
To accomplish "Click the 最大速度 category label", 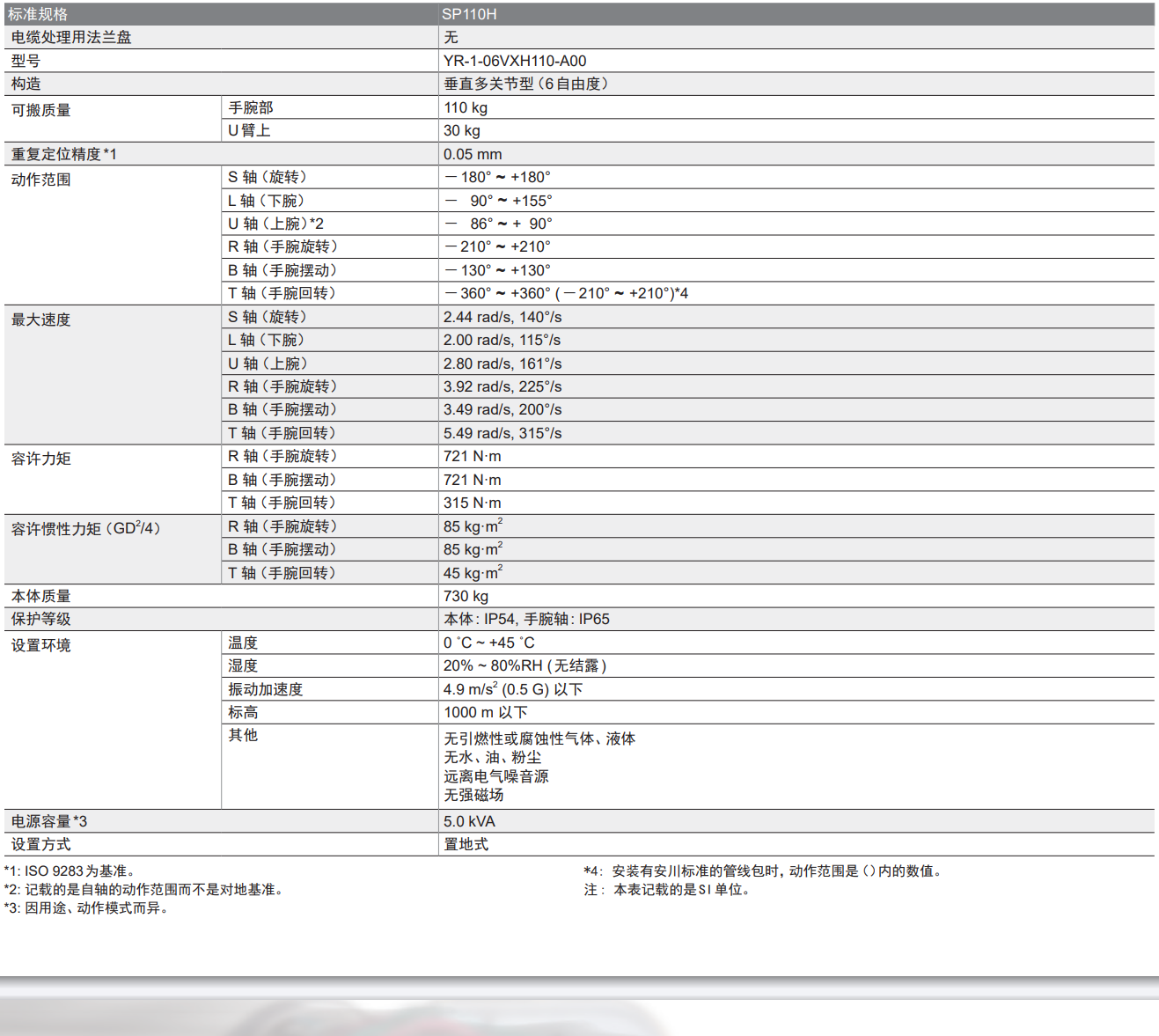I will point(41,320).
